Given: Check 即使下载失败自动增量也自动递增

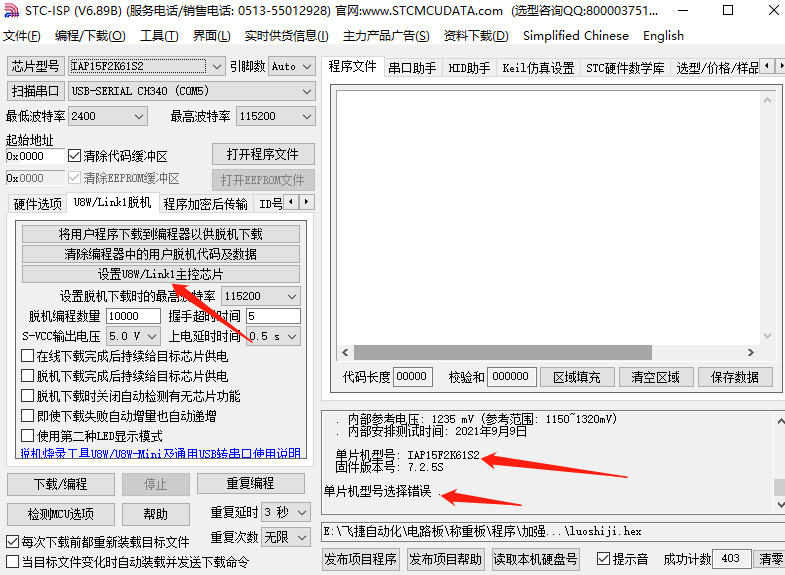Looking at the screenshot, I should click(x=28, y=416).
